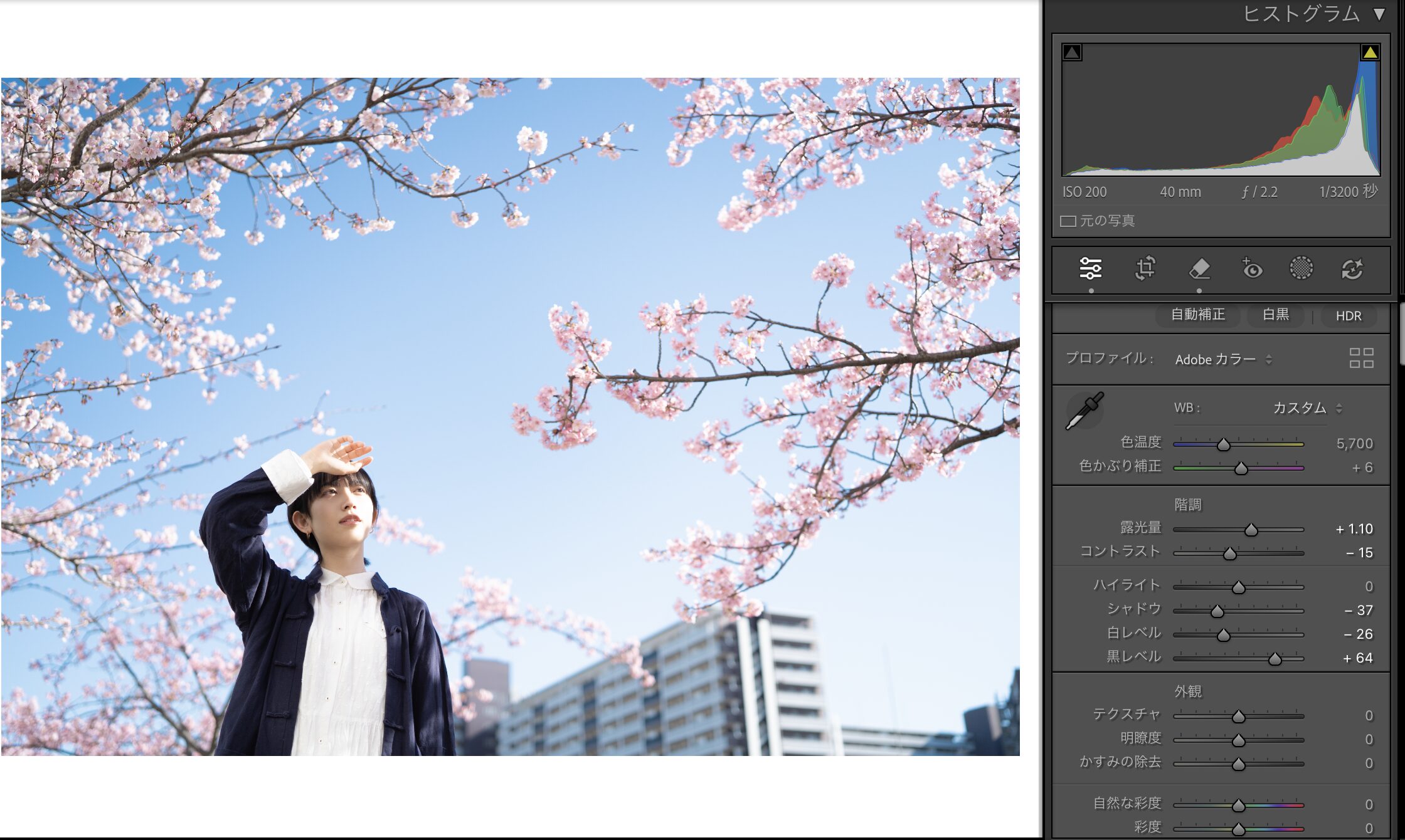Screen dimensions: 1405x840
Task: Click the 色温度 value field 5,700
Action: click(1354, 444)
